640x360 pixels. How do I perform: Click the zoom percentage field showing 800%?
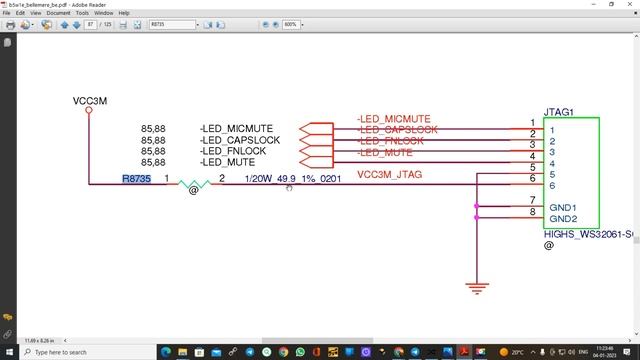pyautogui.click(x=291, y=24)
